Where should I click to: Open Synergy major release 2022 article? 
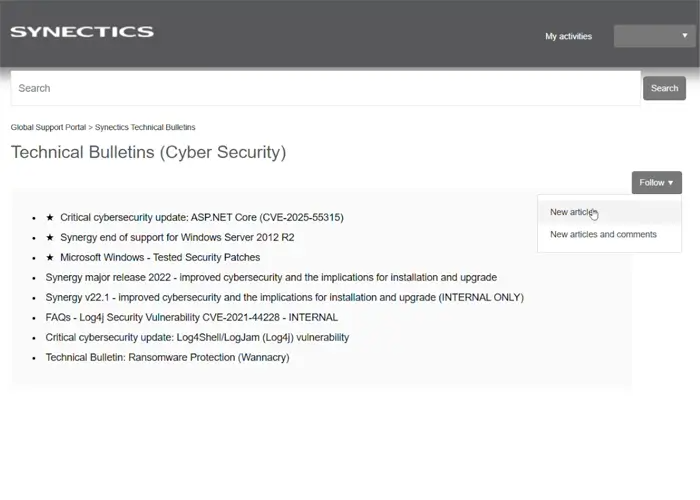pyautogui.click(x=271, y=277)
